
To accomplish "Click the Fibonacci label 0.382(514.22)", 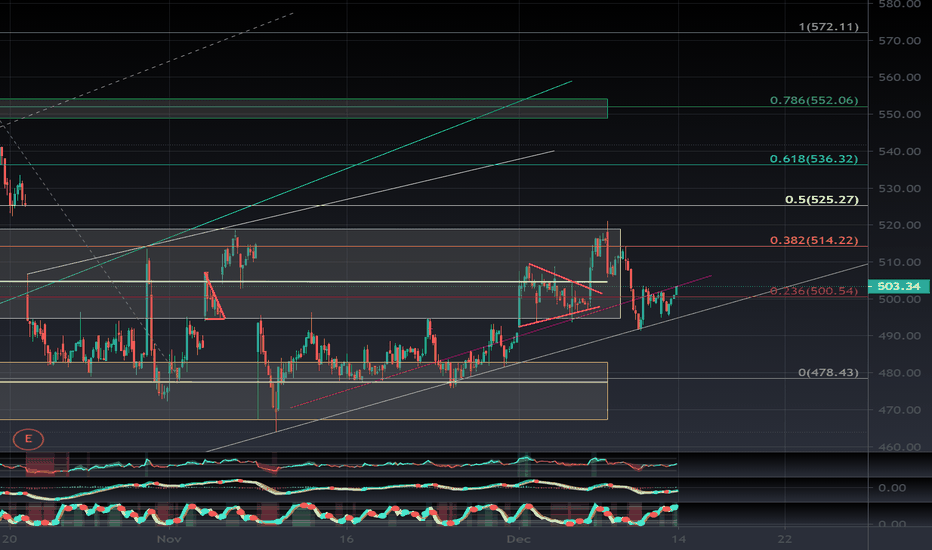I will (814, 240).
